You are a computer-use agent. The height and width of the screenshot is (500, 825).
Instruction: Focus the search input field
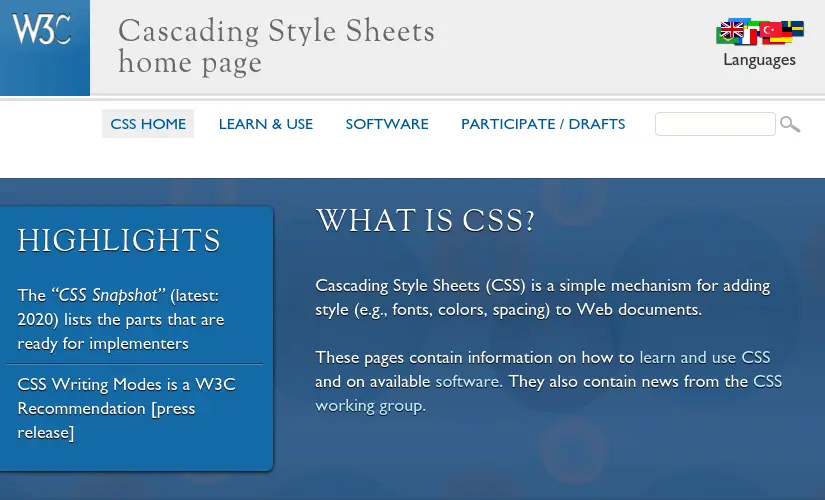coord(715,124)
